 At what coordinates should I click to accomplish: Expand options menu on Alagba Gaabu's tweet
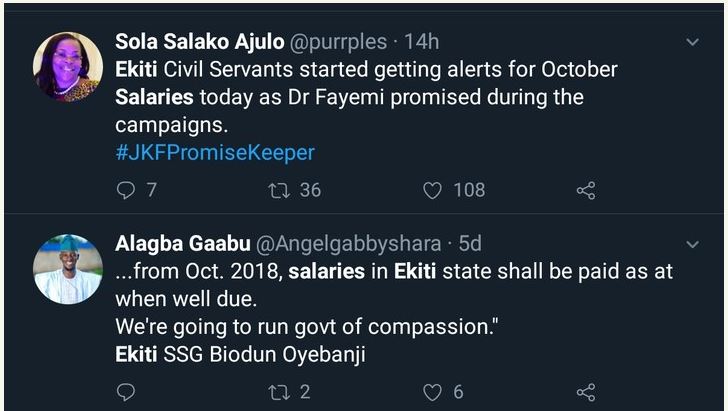tap(692, 245)
